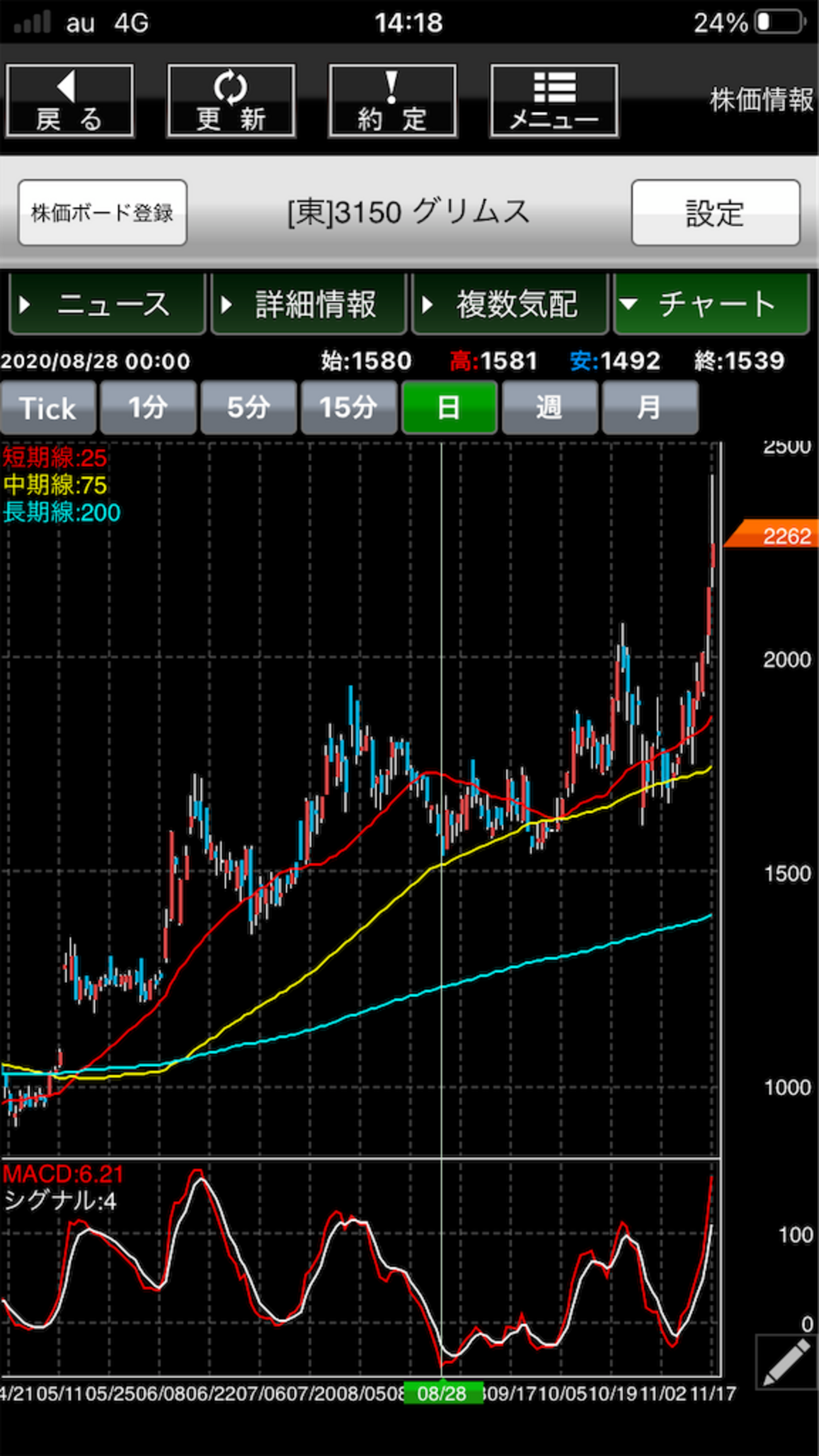Tap the MACD:6.21 indicator label
Screen dimensions: 819x1456
click(63, 1174)
